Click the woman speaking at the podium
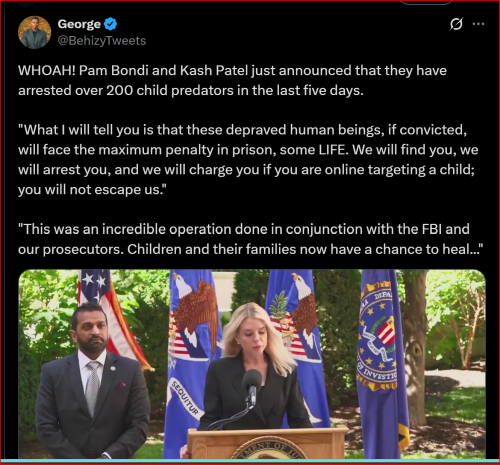Image resolution: width=500 pixels, height=465 pixels. 255,367
